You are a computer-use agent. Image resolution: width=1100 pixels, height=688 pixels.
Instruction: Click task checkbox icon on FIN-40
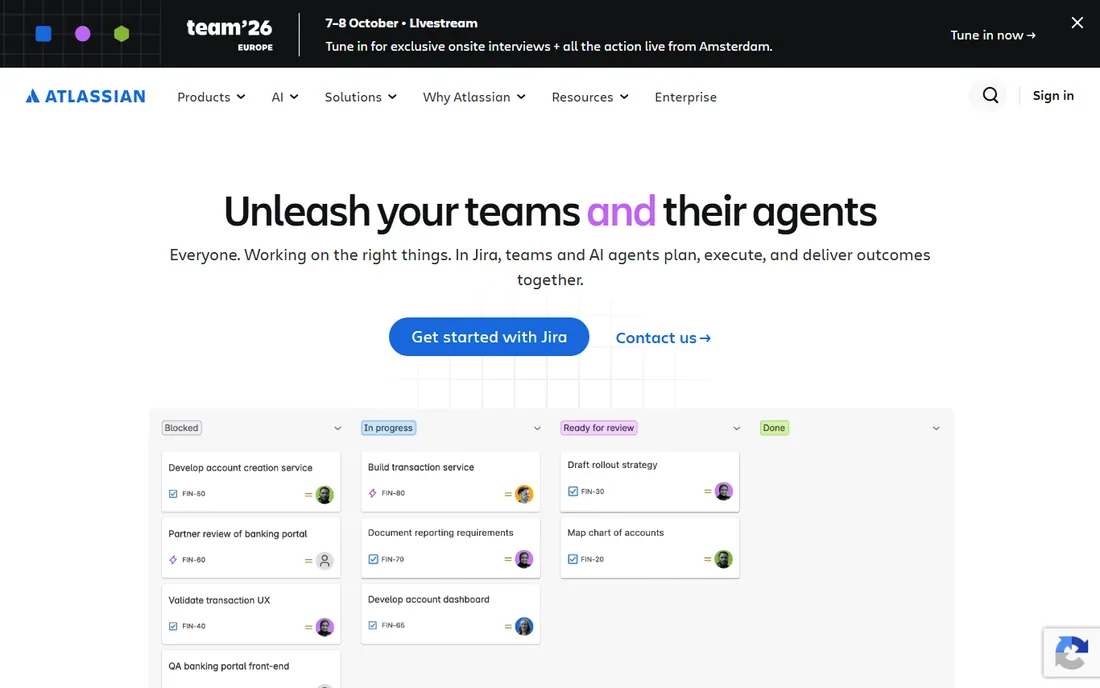[x=173, y=626]
